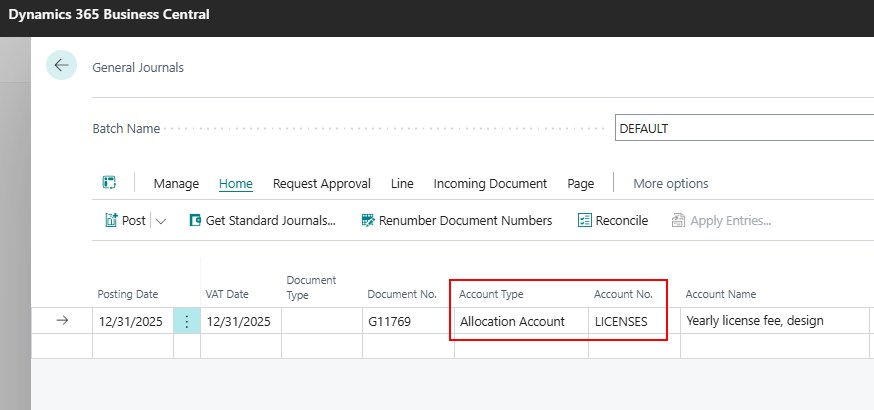Click the Renumber Document Numbers icon
The height and width of the screenshot is (410, 874).
368,220
